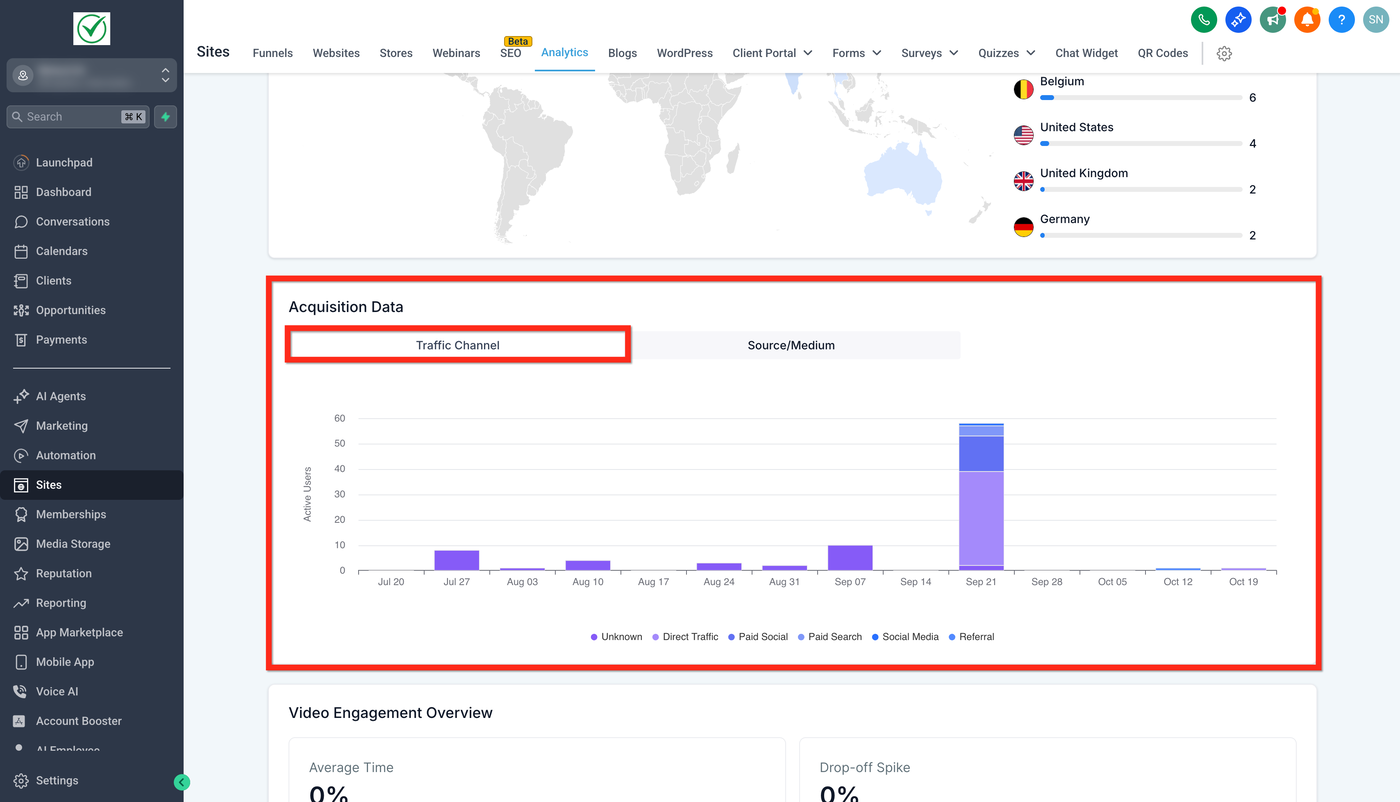
Task: Click the blue help question mark icon
Action: (1342, 19)
